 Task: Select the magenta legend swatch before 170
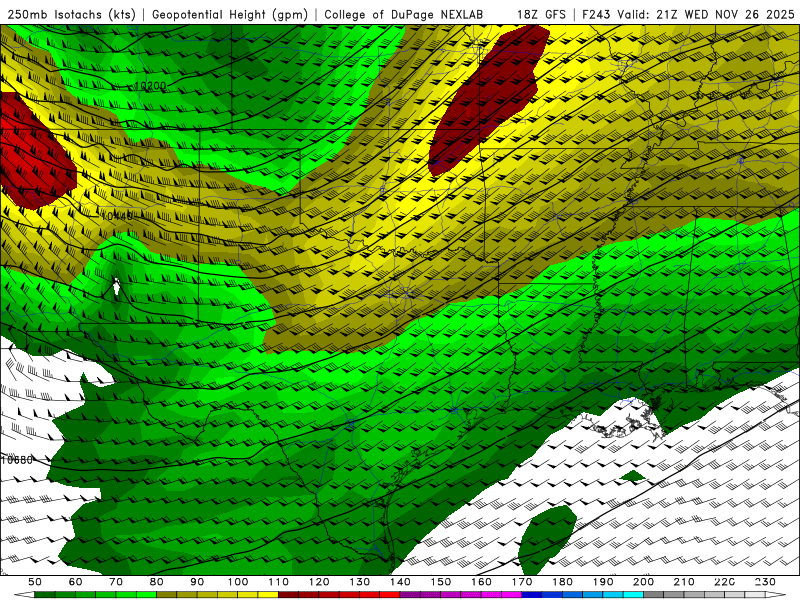512,595
